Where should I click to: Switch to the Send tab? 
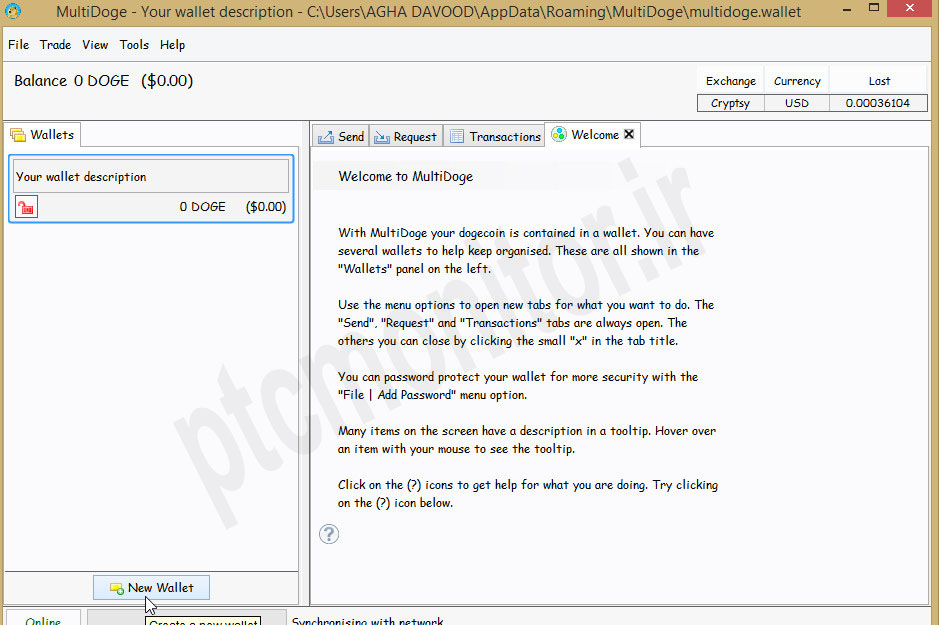tap(340, 136)
